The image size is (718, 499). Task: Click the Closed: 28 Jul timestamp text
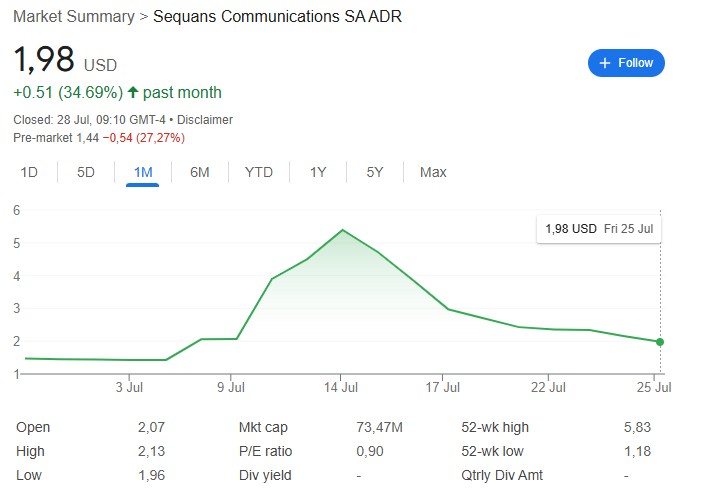(89, 120)
